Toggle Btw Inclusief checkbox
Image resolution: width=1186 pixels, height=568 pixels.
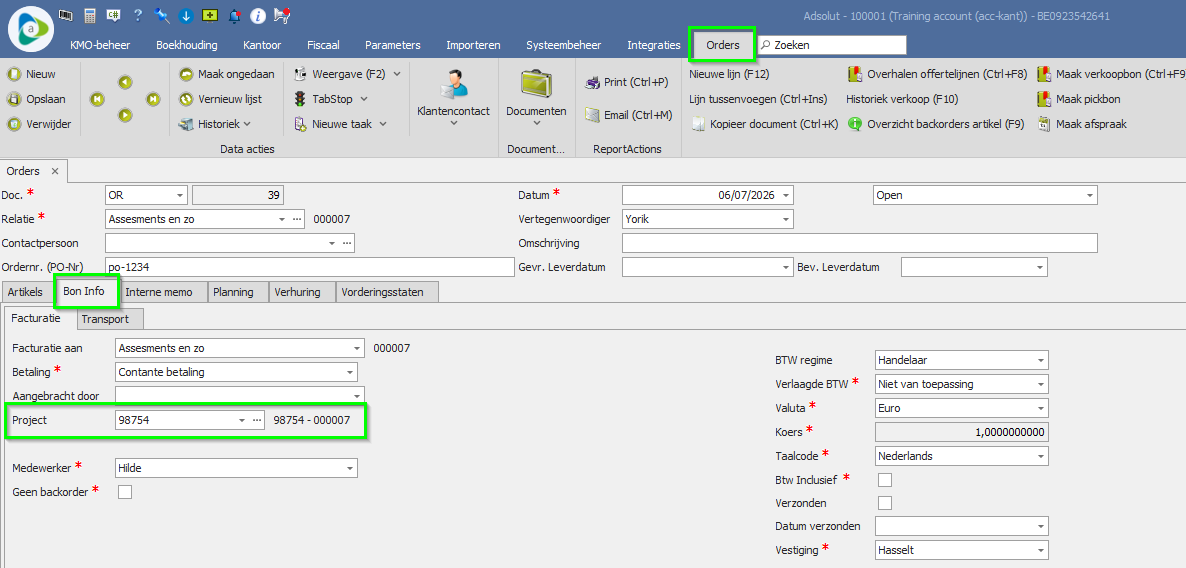(884, 480)
